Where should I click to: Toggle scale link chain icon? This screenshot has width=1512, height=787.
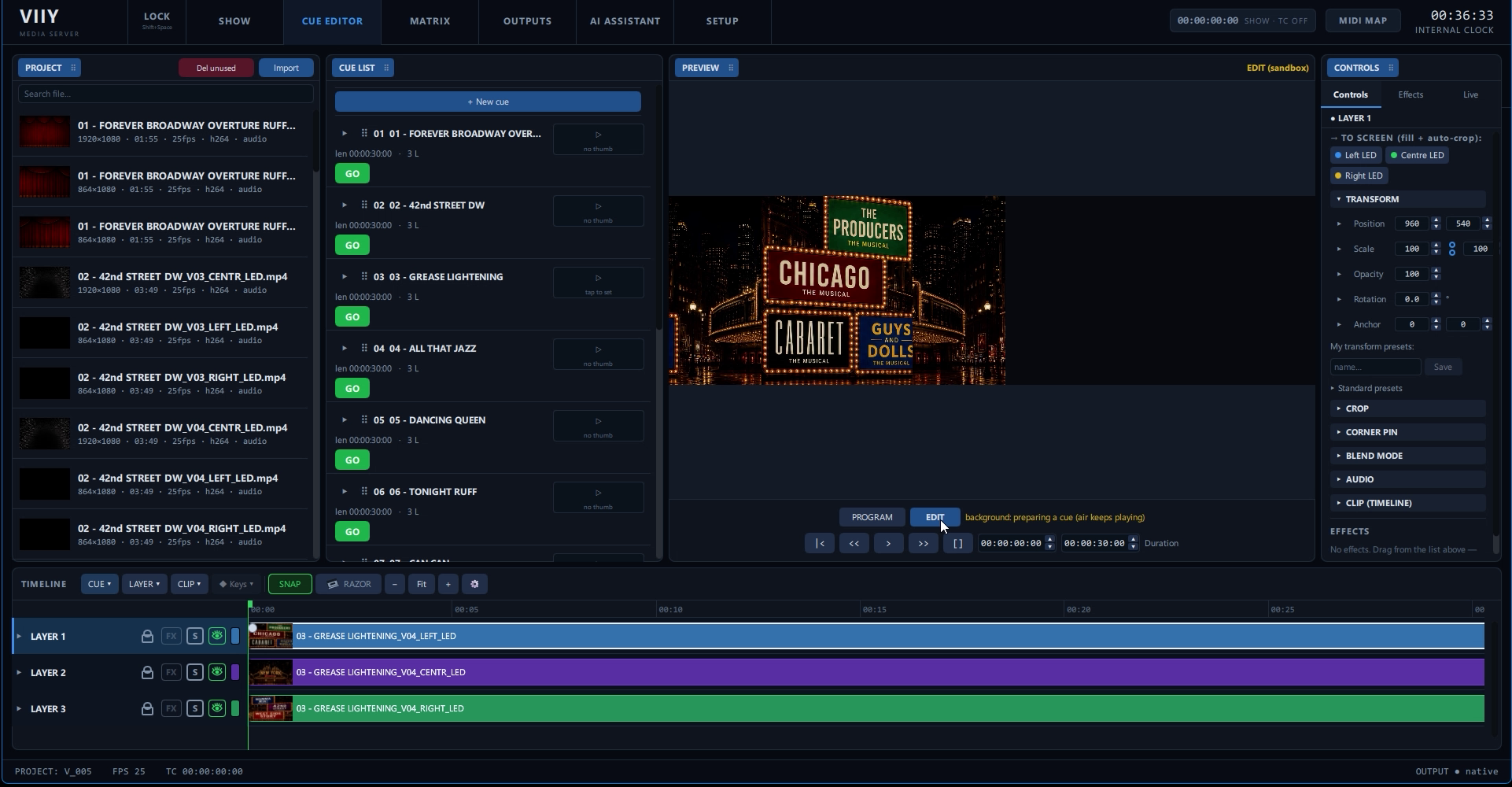[x=1452, y=249]
